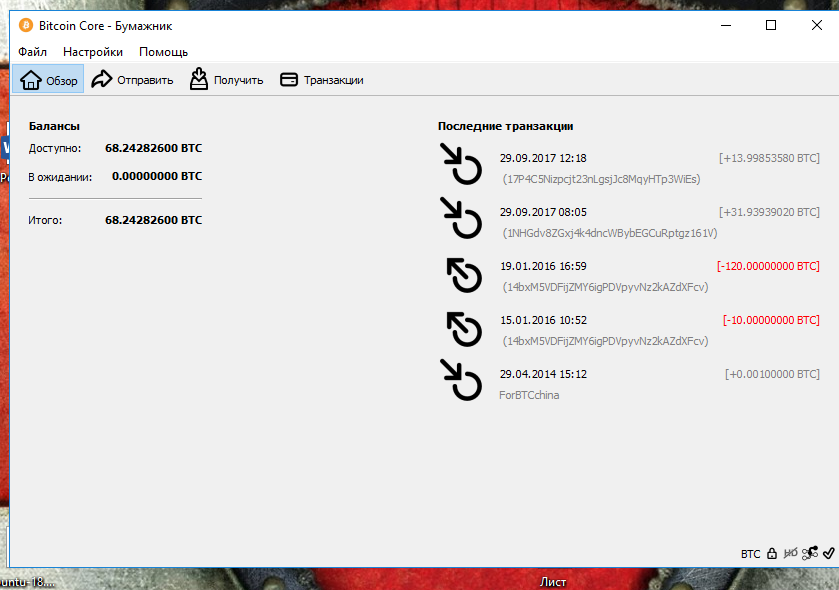The image size is (839, 590).
Task: Open the Получить tab
Action: point(226,80)
